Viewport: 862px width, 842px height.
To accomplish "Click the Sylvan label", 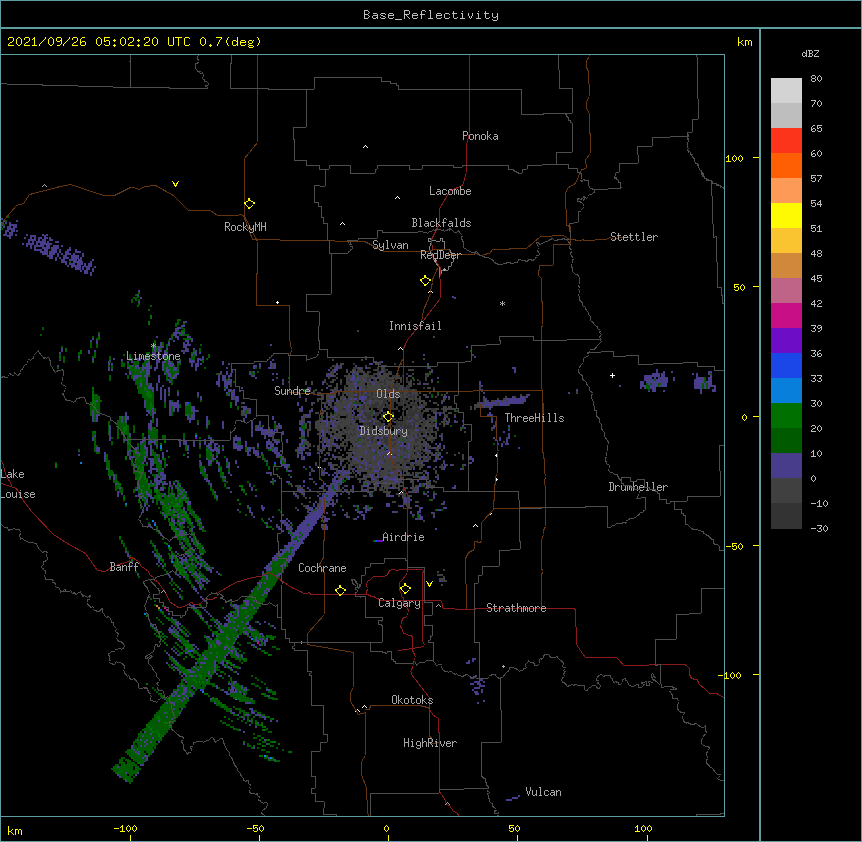I will tap(390, 245).
